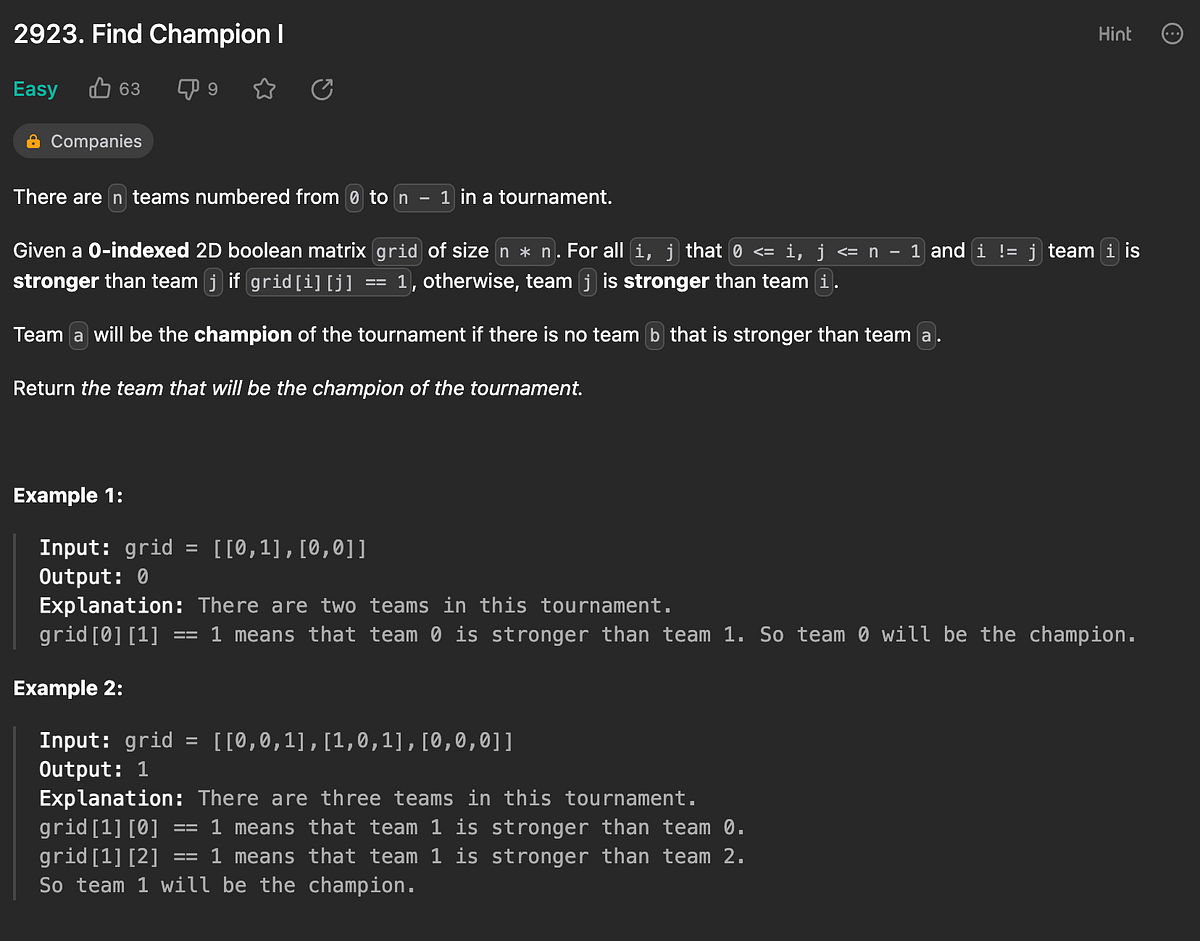Reveal the Hint in the top right corner
This screenshot has width=1200, height=941.
tap(1114, 33)
